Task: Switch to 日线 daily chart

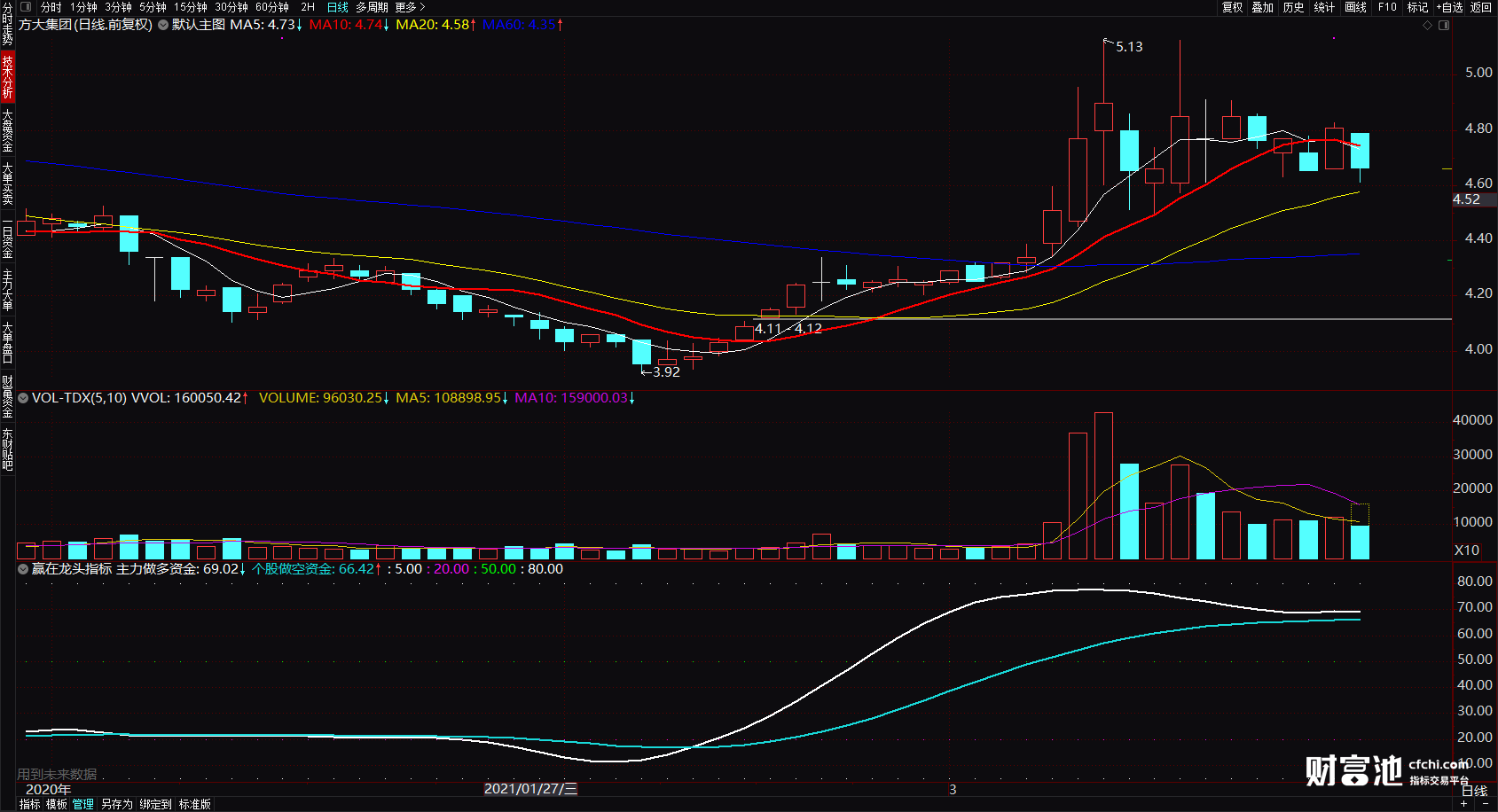Action: pos(338,7)
